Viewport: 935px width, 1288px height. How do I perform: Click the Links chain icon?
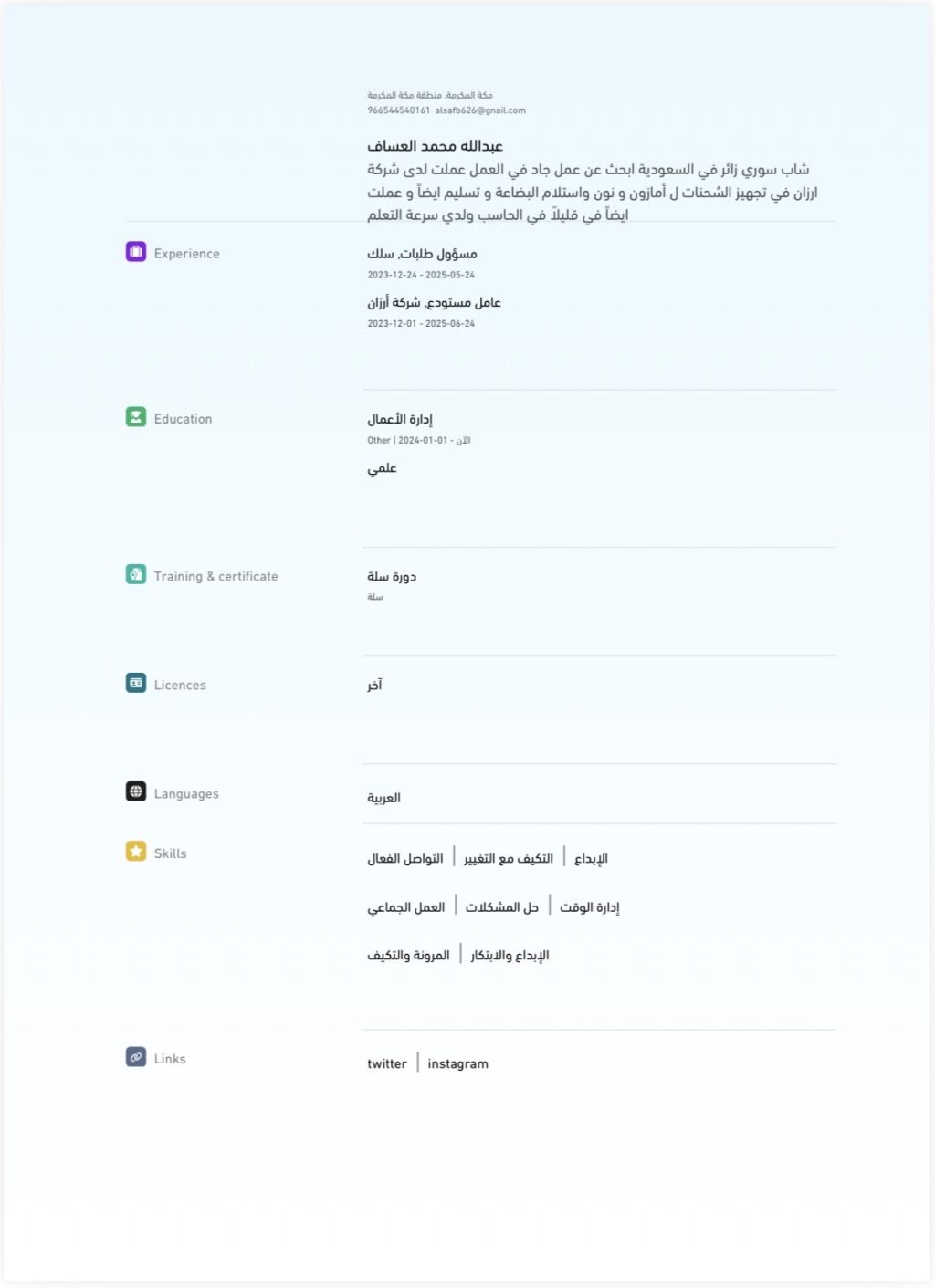tap(136, 1057)
